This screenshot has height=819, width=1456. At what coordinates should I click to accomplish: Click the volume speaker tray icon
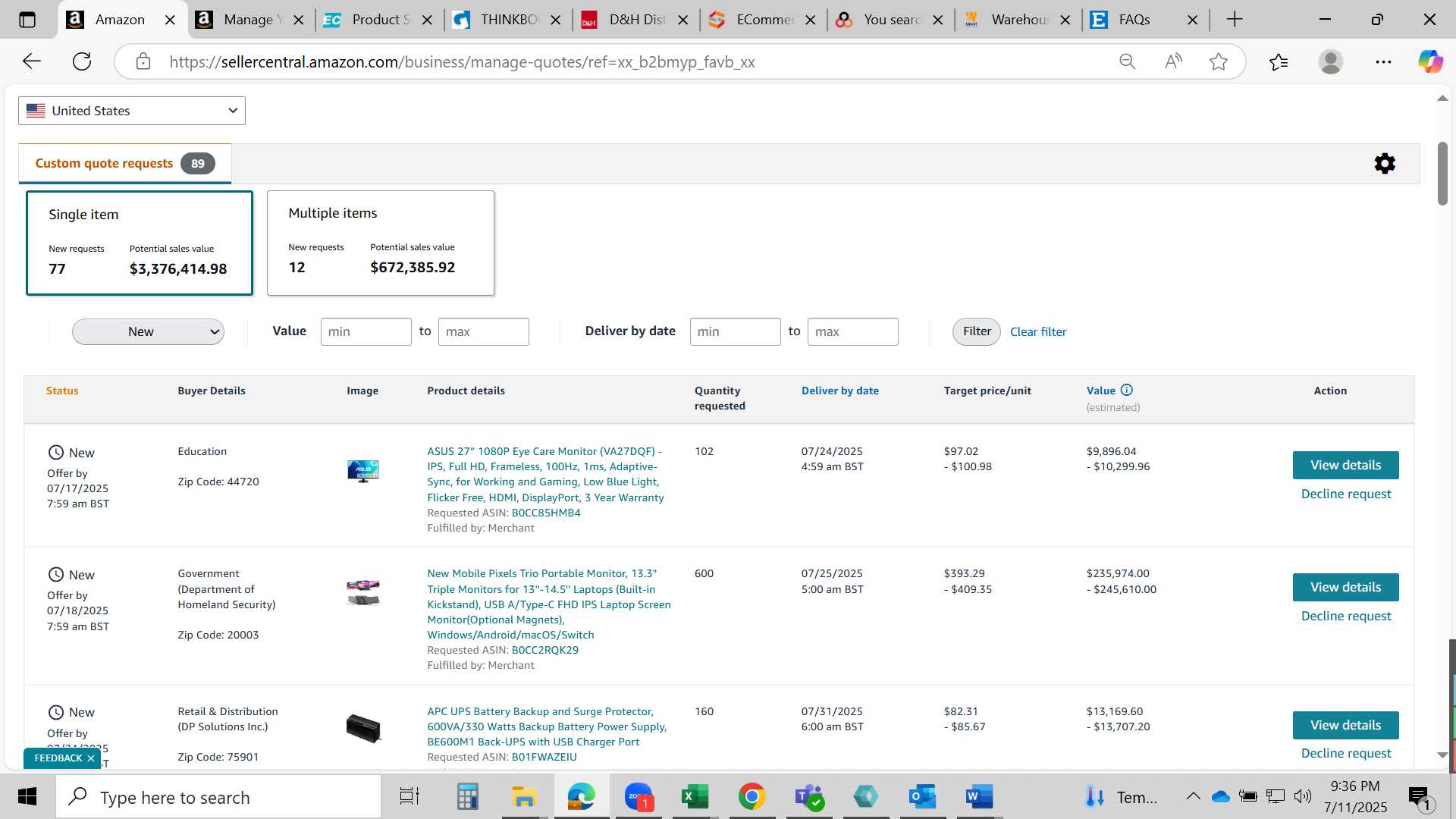(x=1303, y=796)
